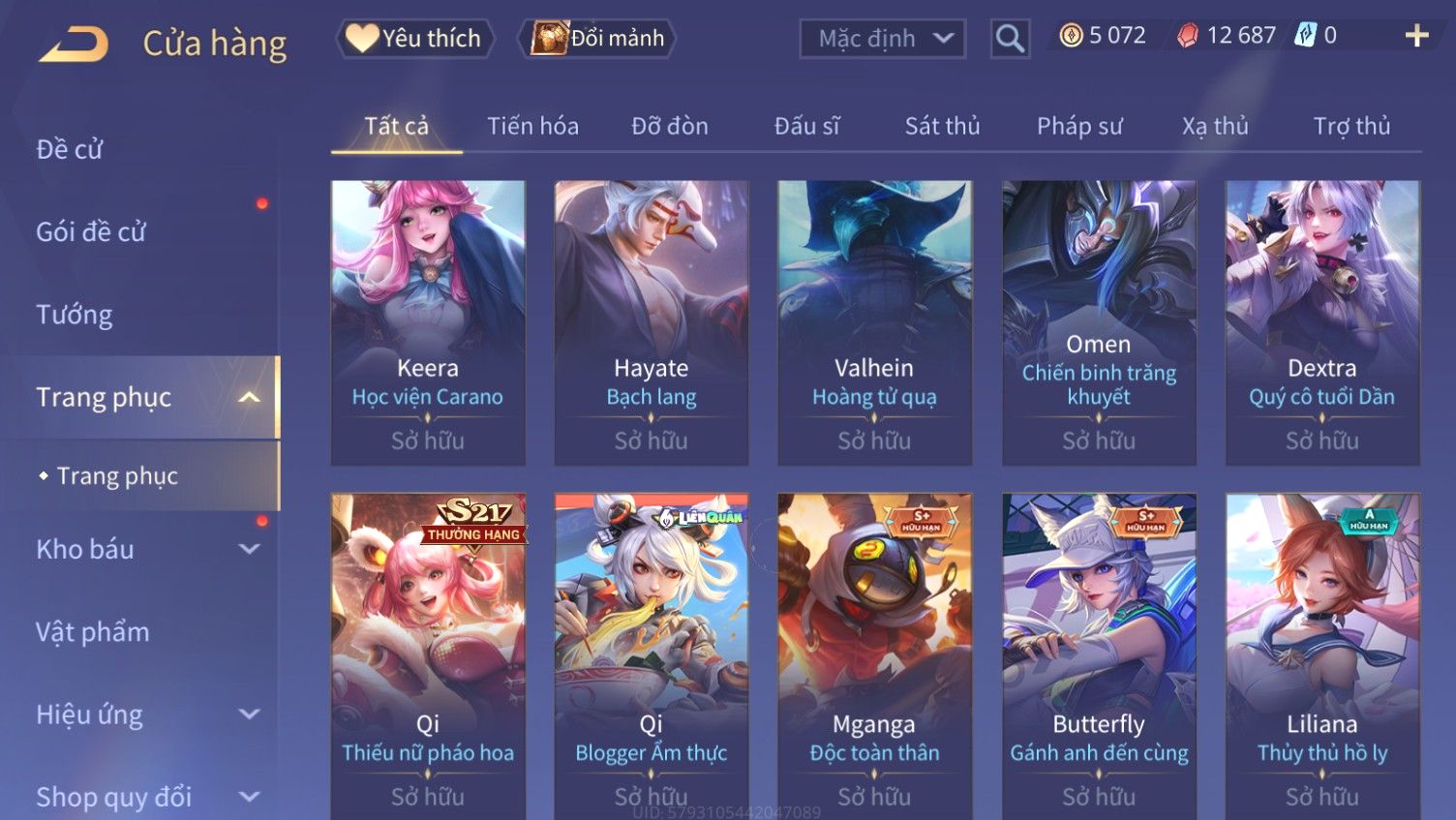The width and height of the screenshot is (1456, 820).
Task: Open the Tướng sidebar menu item
Action: 75,315
